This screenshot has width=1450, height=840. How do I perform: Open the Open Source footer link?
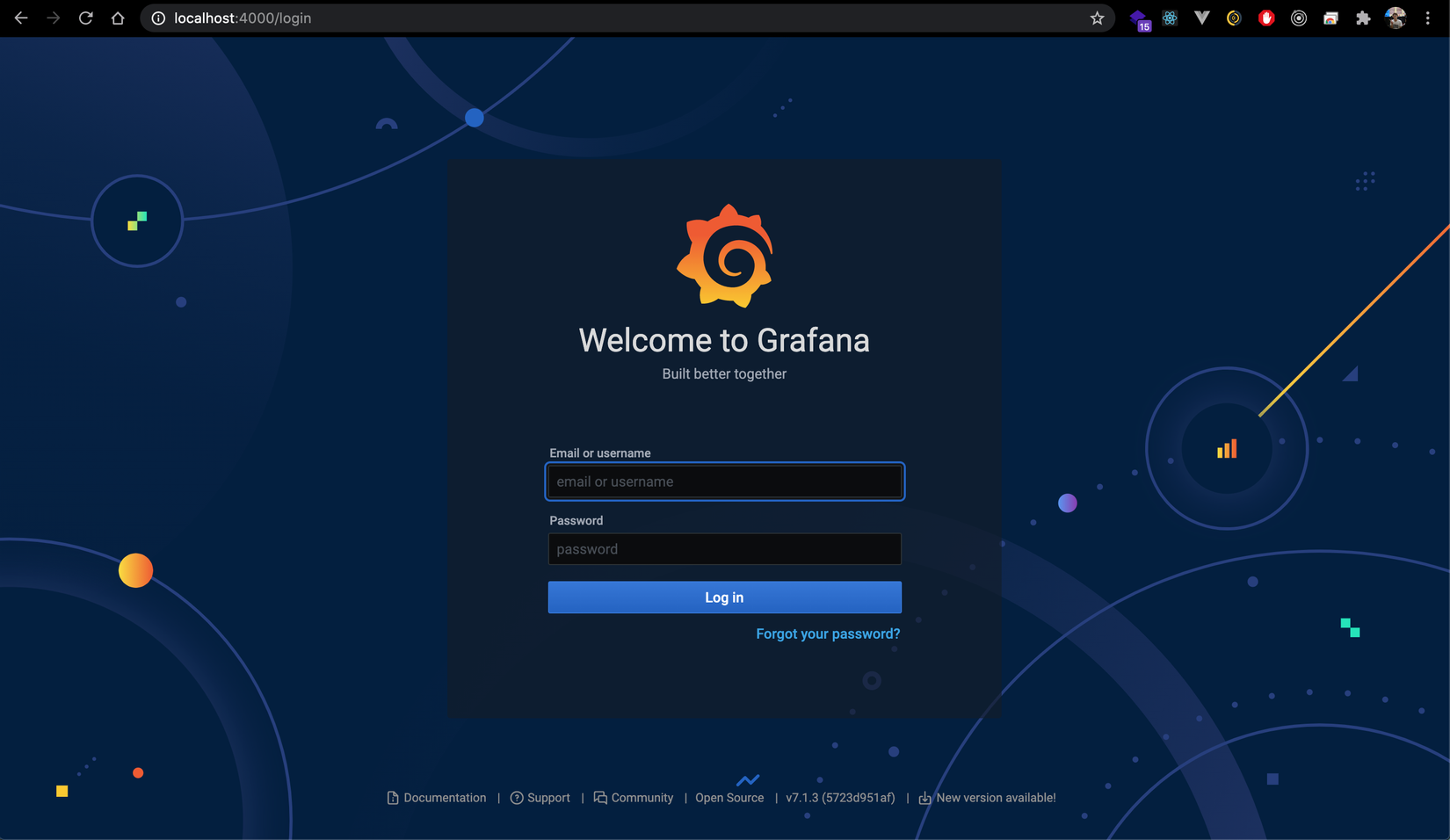click(729, 798)
